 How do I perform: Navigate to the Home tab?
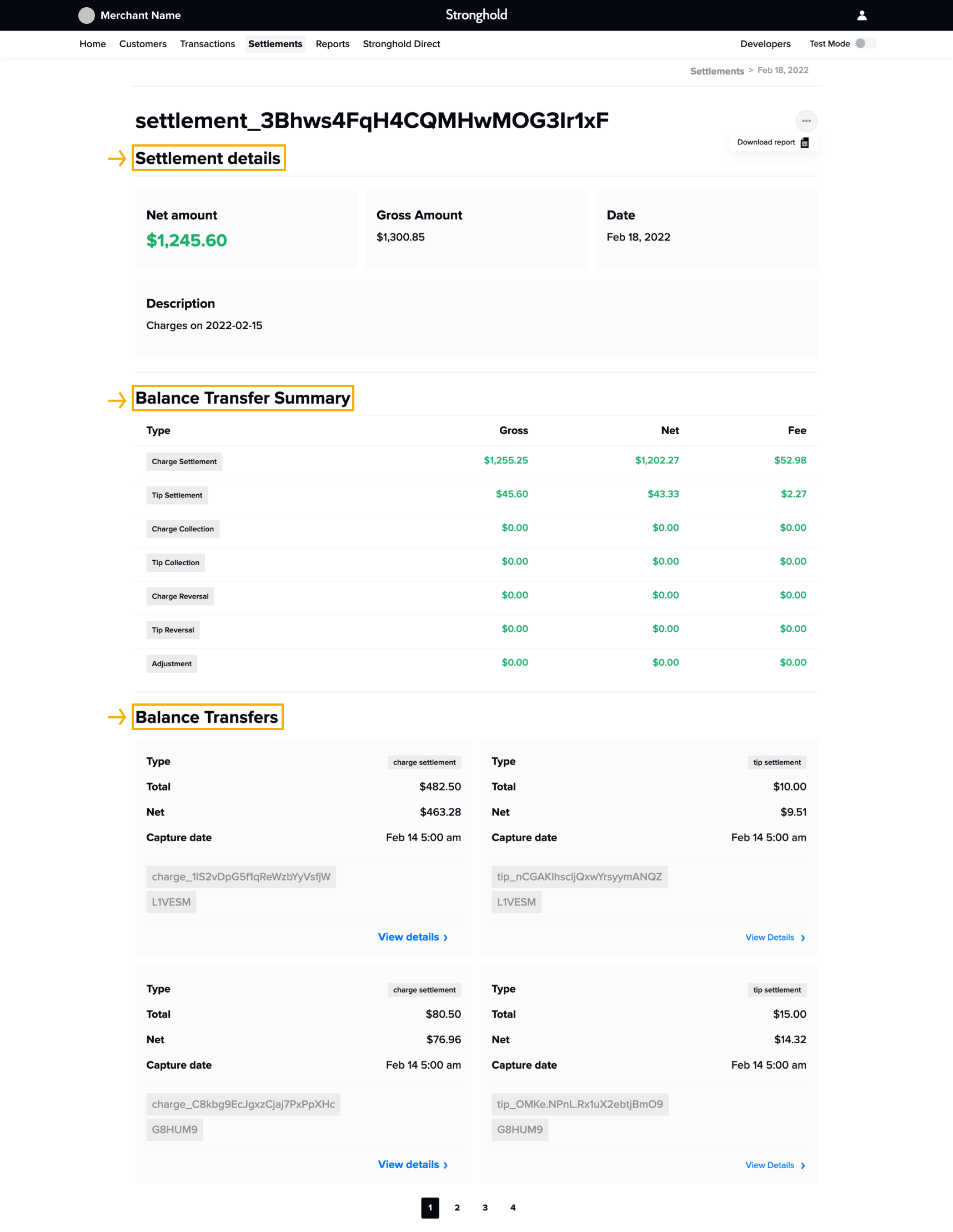(92, 43)
